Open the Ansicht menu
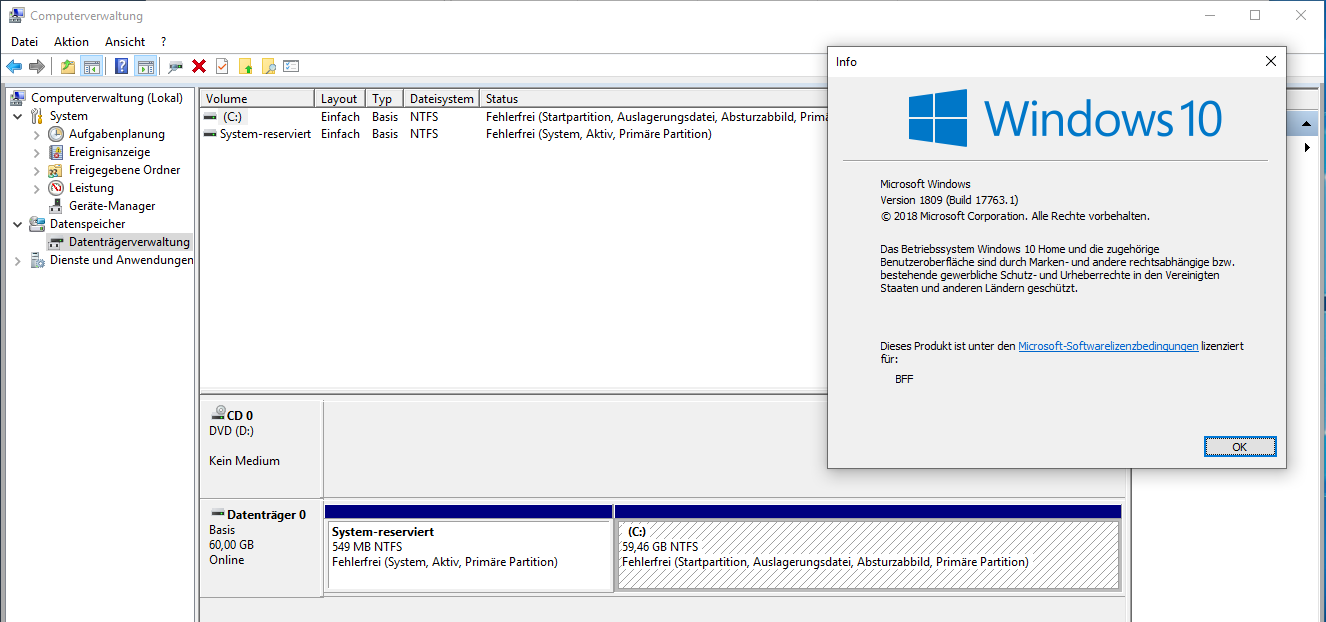1326x622 pixels. (x=125, y=42)
